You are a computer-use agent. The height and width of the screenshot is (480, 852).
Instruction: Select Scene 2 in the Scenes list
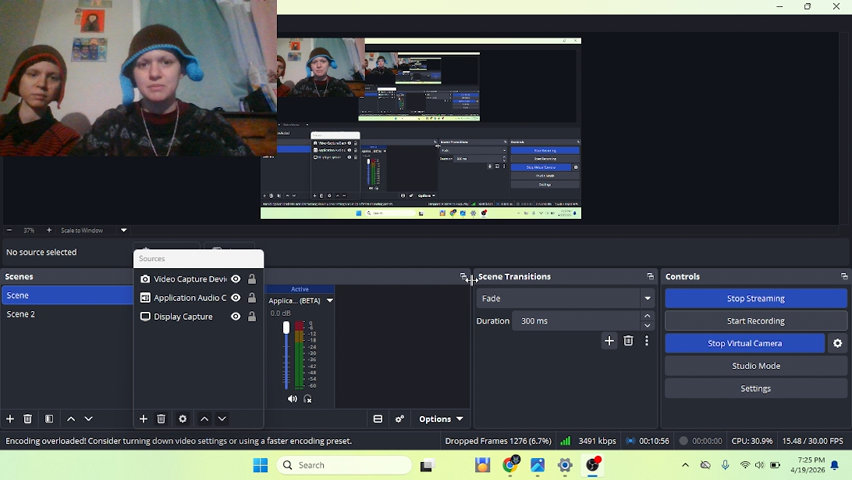coord(67,314)
